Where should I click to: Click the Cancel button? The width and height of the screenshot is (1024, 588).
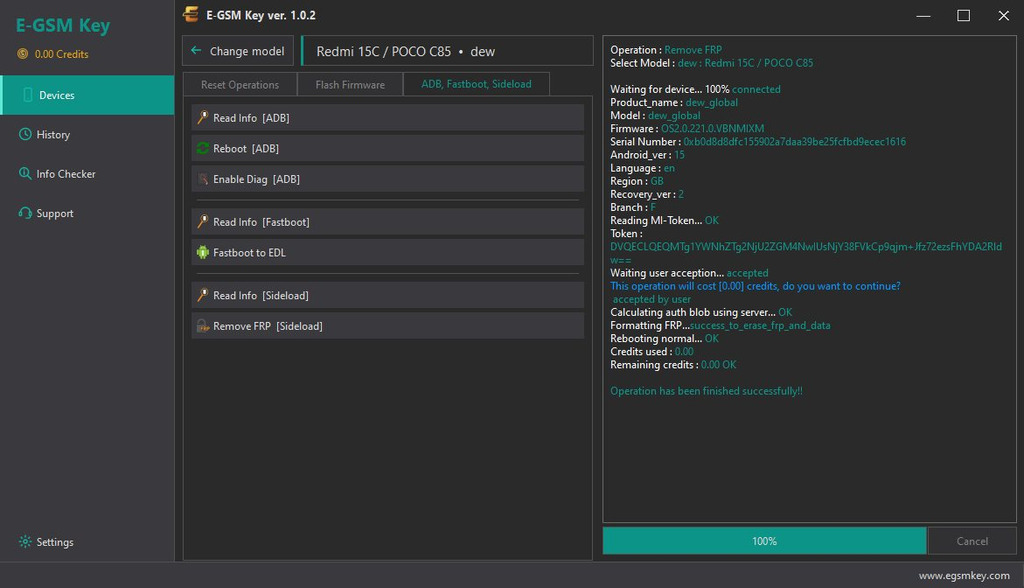tap(972, 541)
